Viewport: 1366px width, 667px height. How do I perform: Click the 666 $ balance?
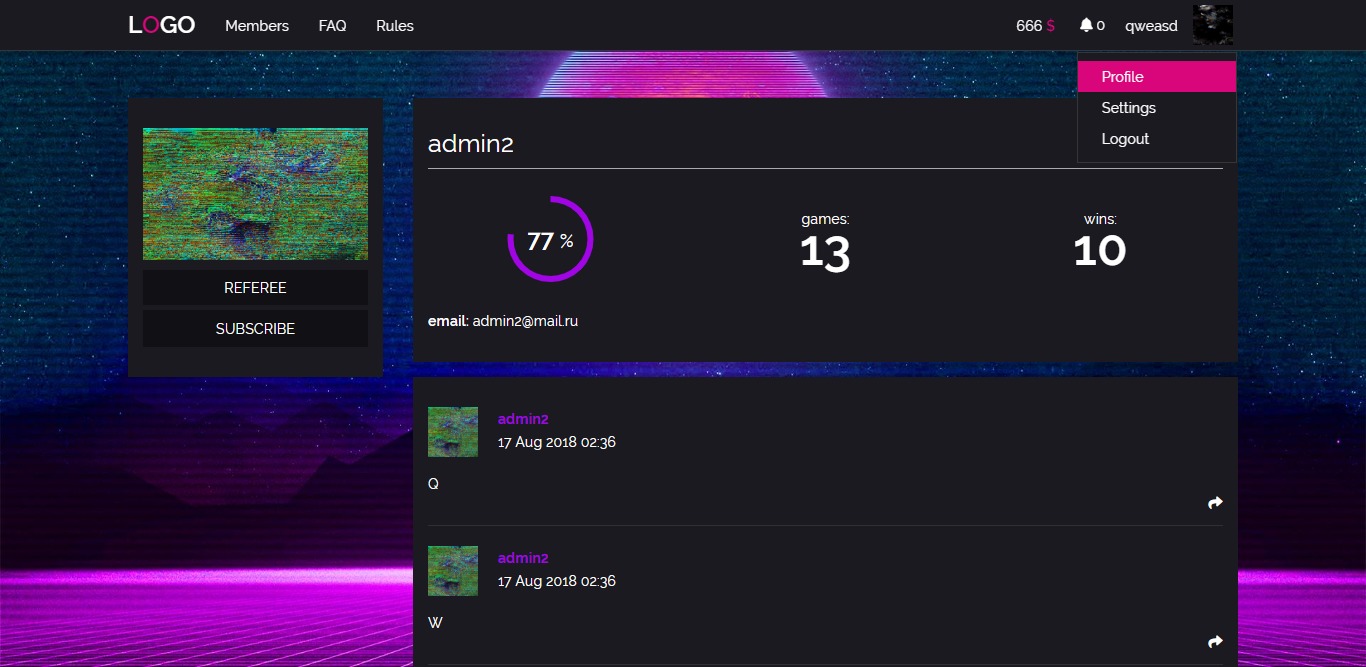point(1035,26)
